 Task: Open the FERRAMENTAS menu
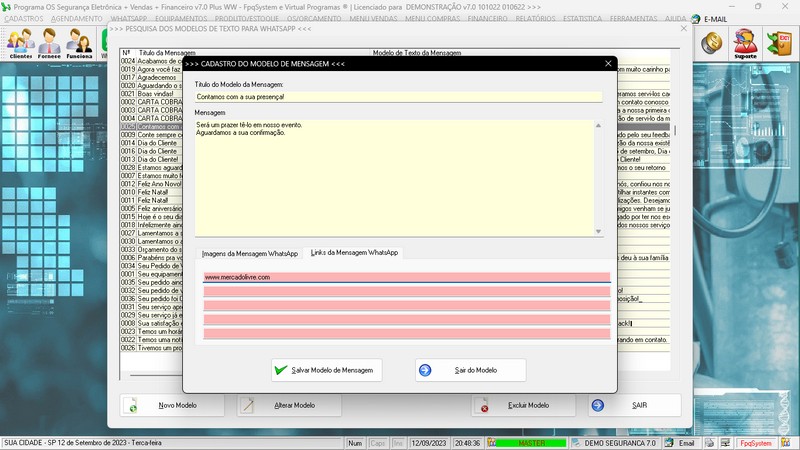(633, 18)
